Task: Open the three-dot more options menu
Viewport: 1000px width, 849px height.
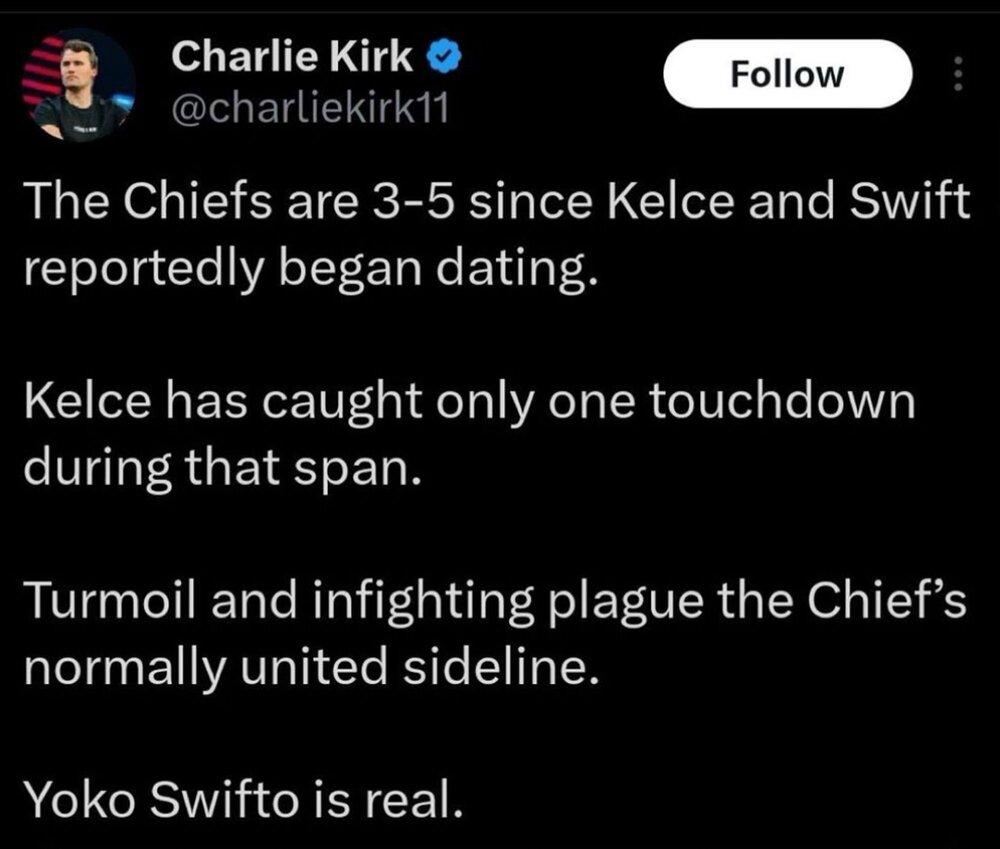Action: pos(956,74)
